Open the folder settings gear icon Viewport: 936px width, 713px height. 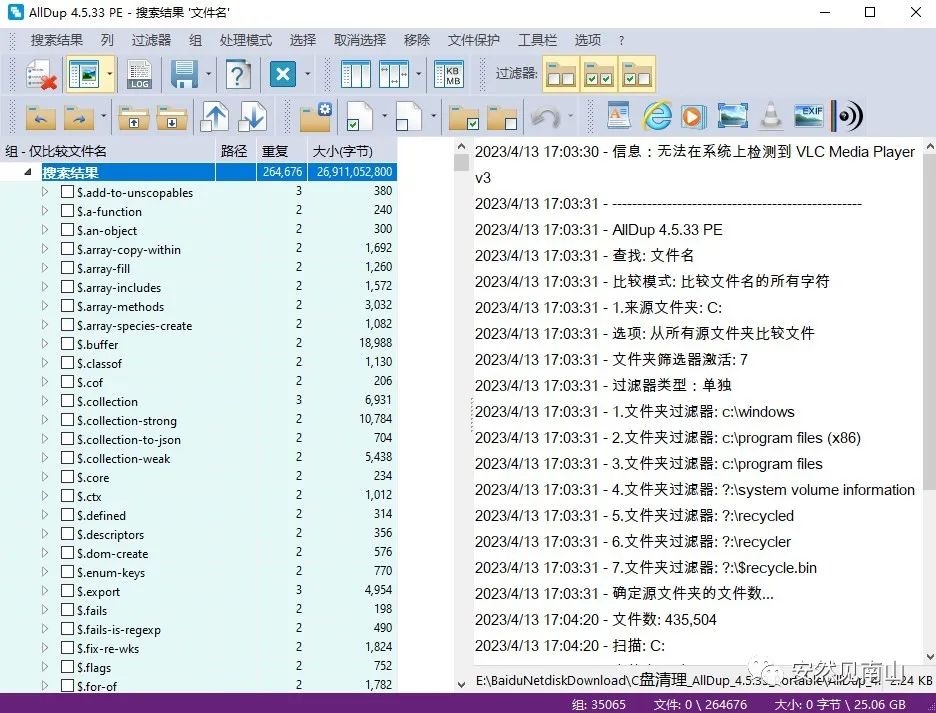(x=316, y=116)
